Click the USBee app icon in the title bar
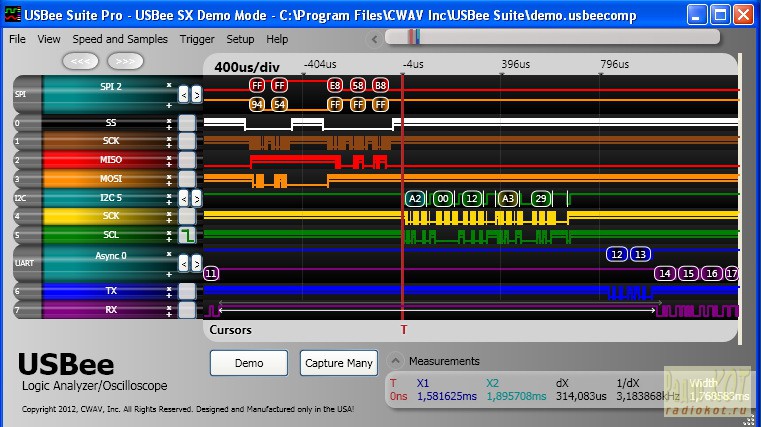Viewport: 761px width, 427px height. click(x=13, y=15)
